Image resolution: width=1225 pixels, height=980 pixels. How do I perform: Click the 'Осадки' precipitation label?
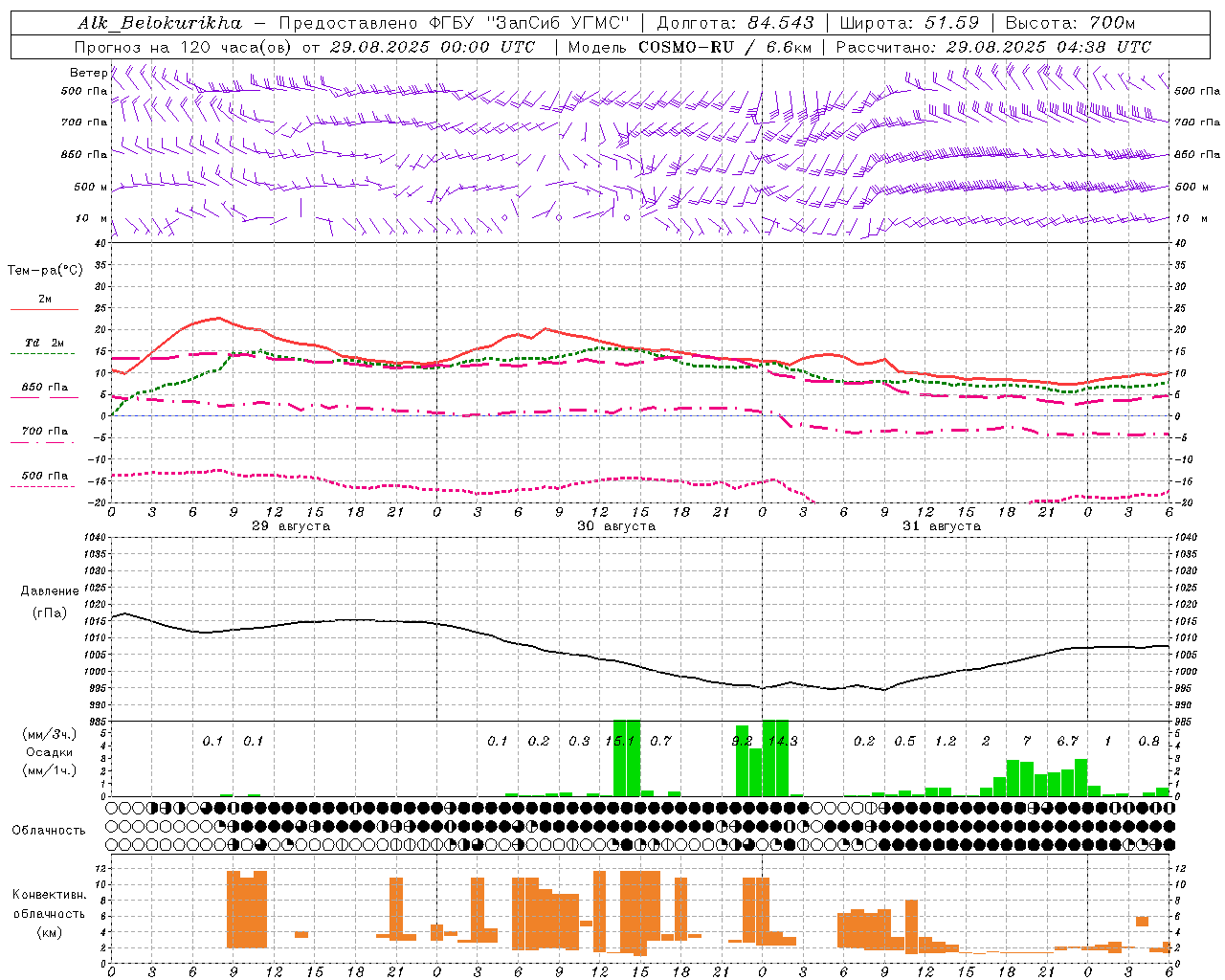pyautogui.click(x=50, y=752)
